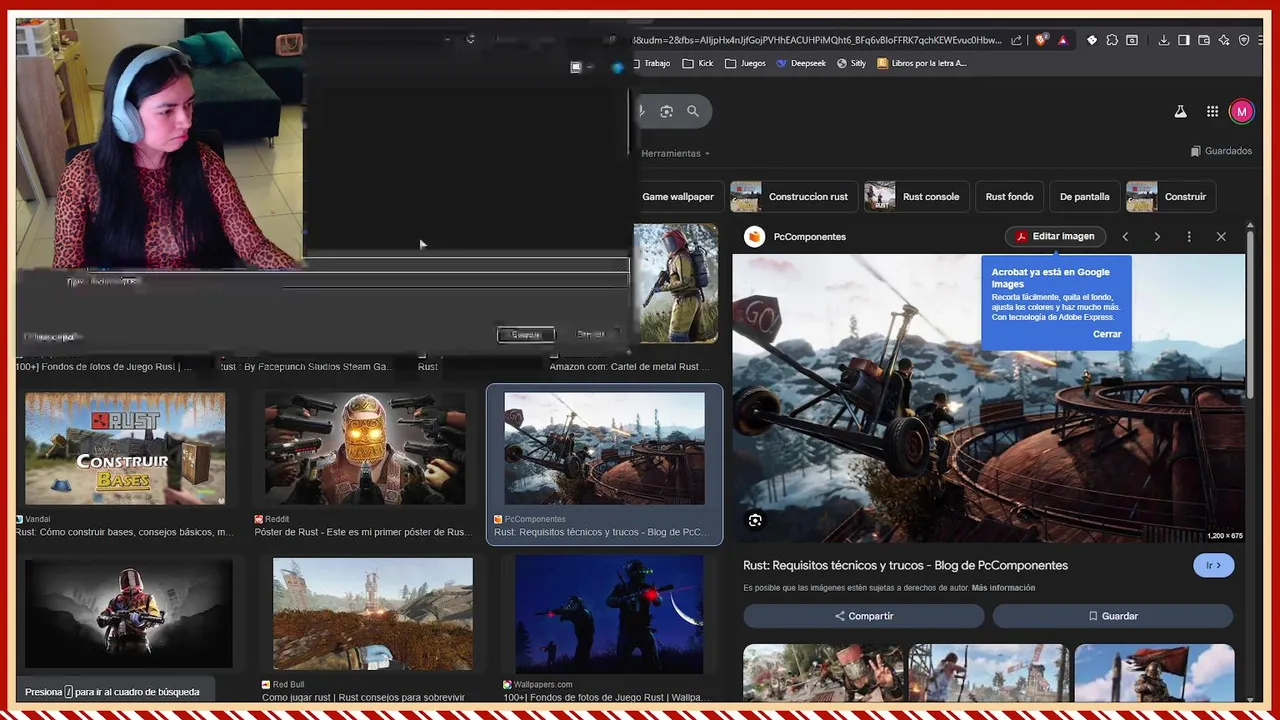Open the browser downloads icon
Screen dimensions: 1280x720
tap(1164, 40)
